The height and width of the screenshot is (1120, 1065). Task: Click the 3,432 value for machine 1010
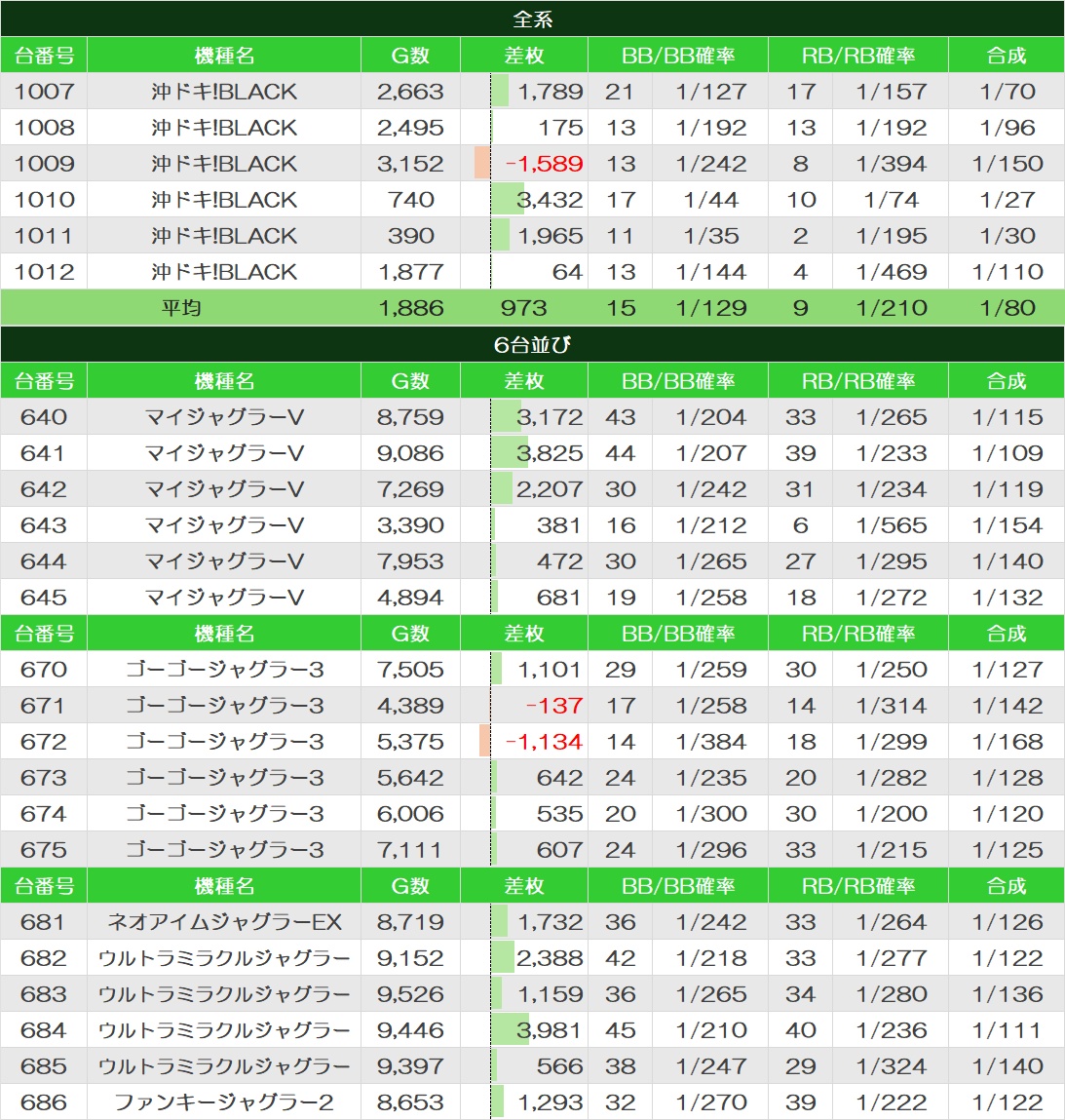tap(550, 199)
